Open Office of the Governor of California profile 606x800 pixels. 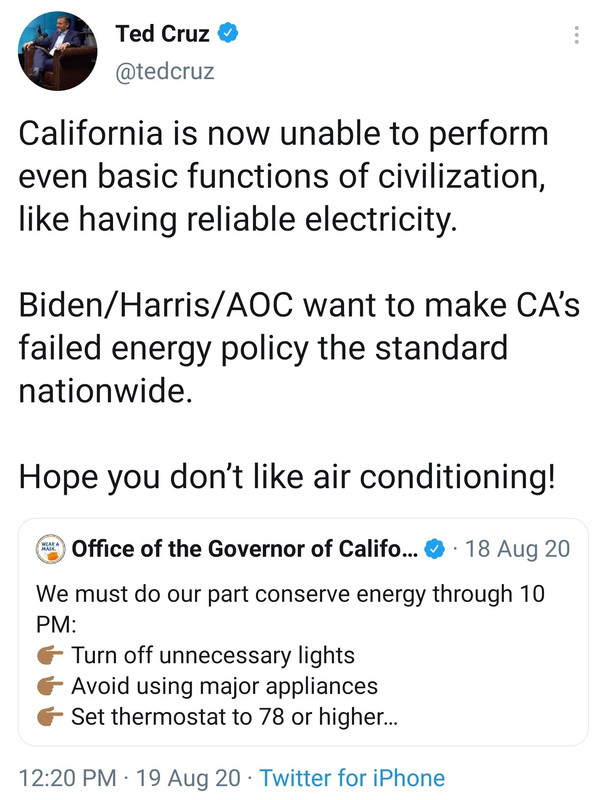point(243,548)
